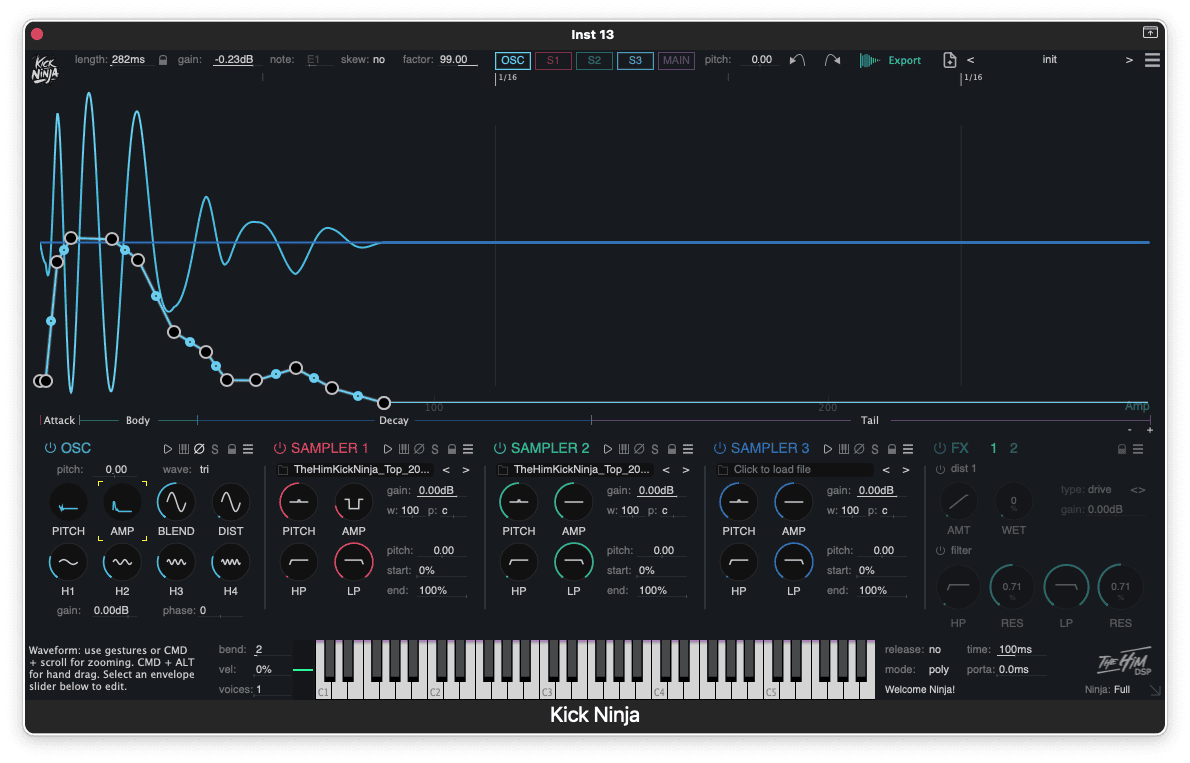Click the Sampler 1 phase invert icon
The width and height of the screenshot is (1190, 763).
(x=419, y=449)
